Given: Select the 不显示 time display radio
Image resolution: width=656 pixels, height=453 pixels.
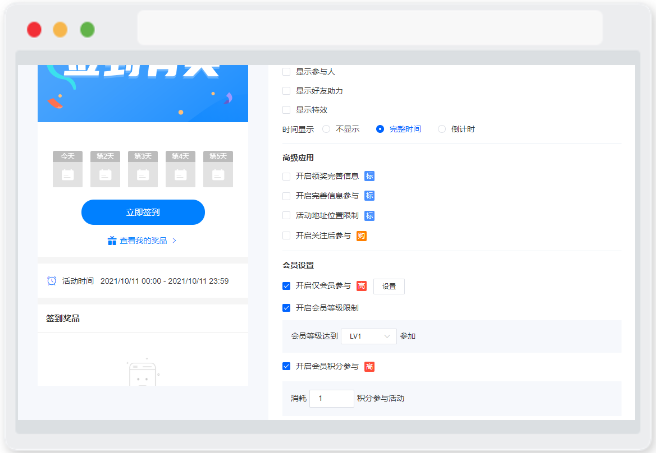Looking at the screenshot, I should click(x=326, y=129).
